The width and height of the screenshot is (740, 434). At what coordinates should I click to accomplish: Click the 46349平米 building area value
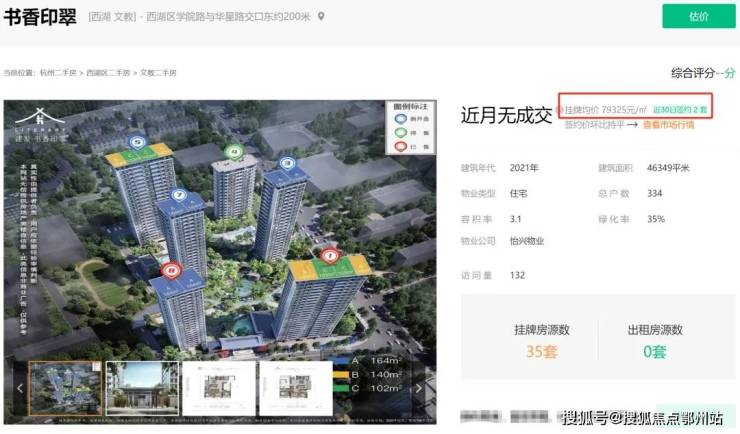pos(668,168)
